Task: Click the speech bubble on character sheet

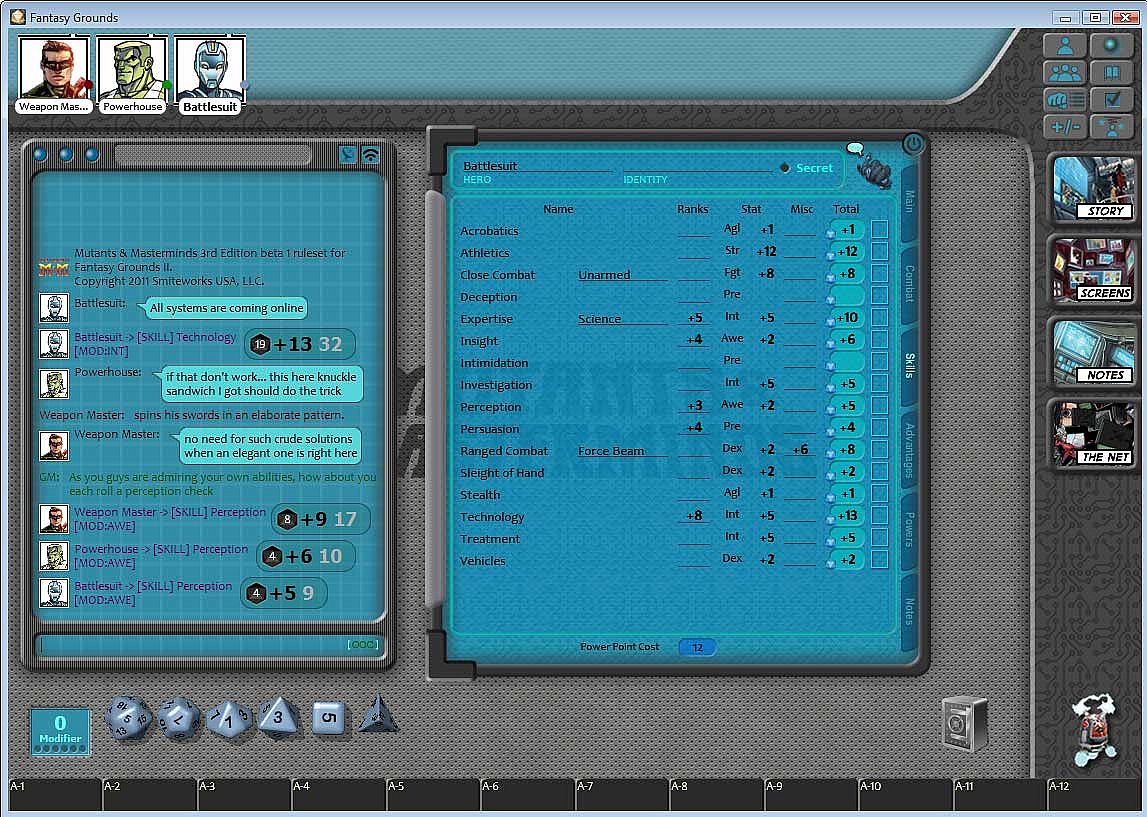Action: click(x=854, y=148)
